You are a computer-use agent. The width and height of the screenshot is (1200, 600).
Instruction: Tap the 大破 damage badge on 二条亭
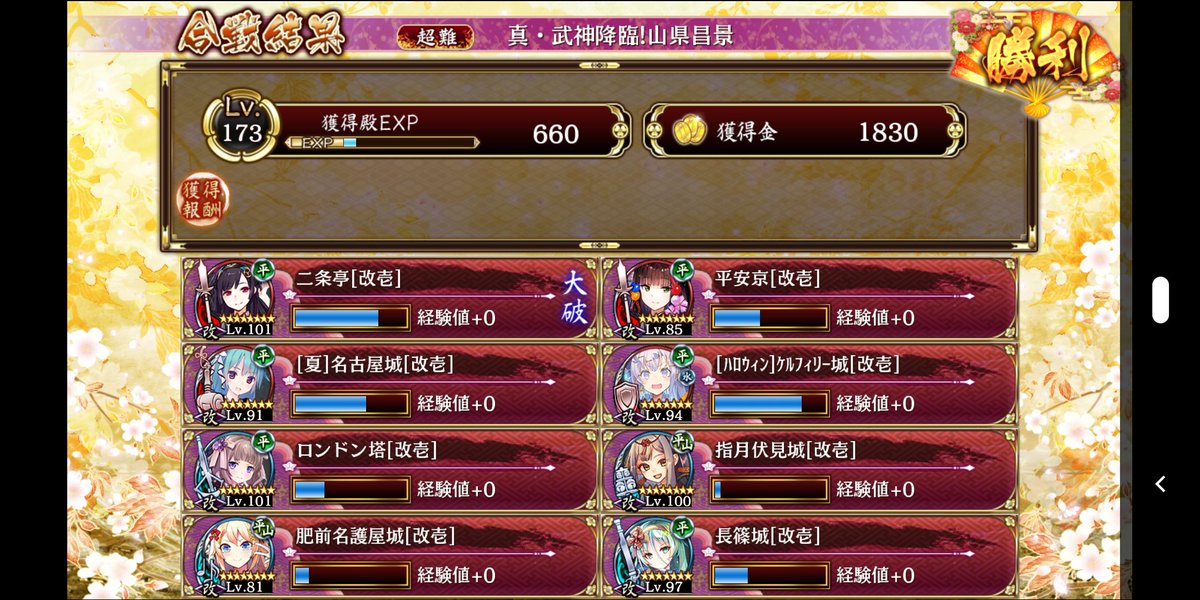(x=576, y=297)
